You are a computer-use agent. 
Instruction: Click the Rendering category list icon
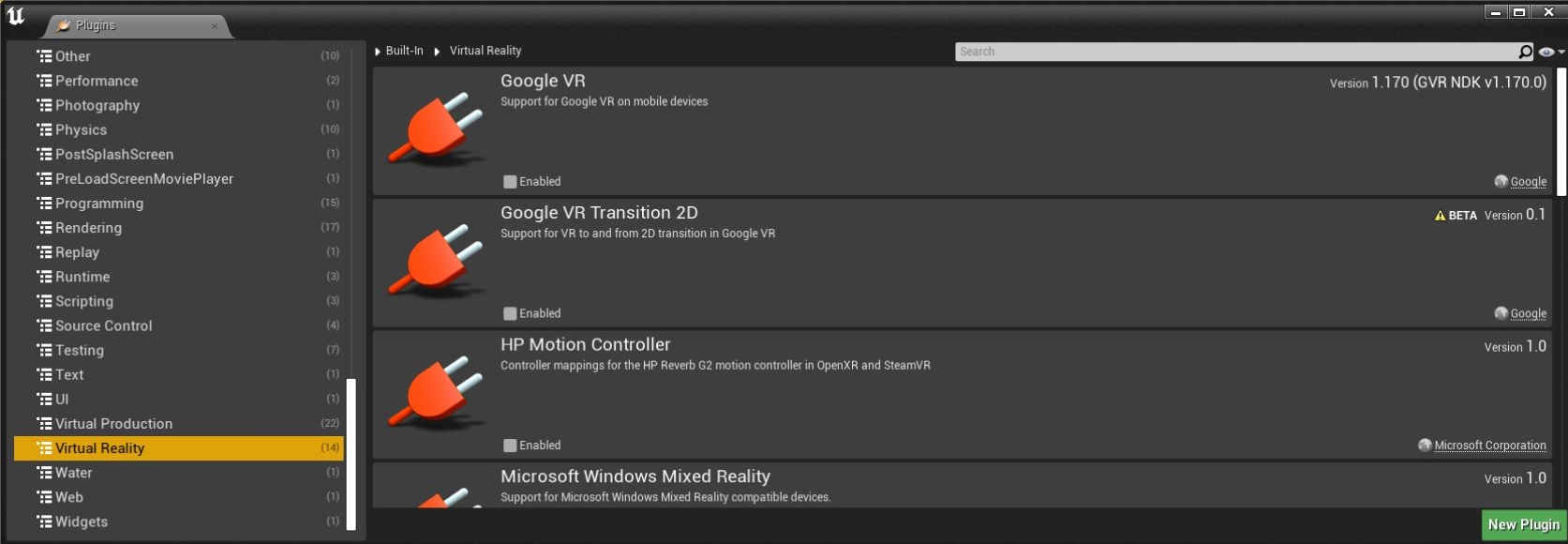(x=44, y=228)
